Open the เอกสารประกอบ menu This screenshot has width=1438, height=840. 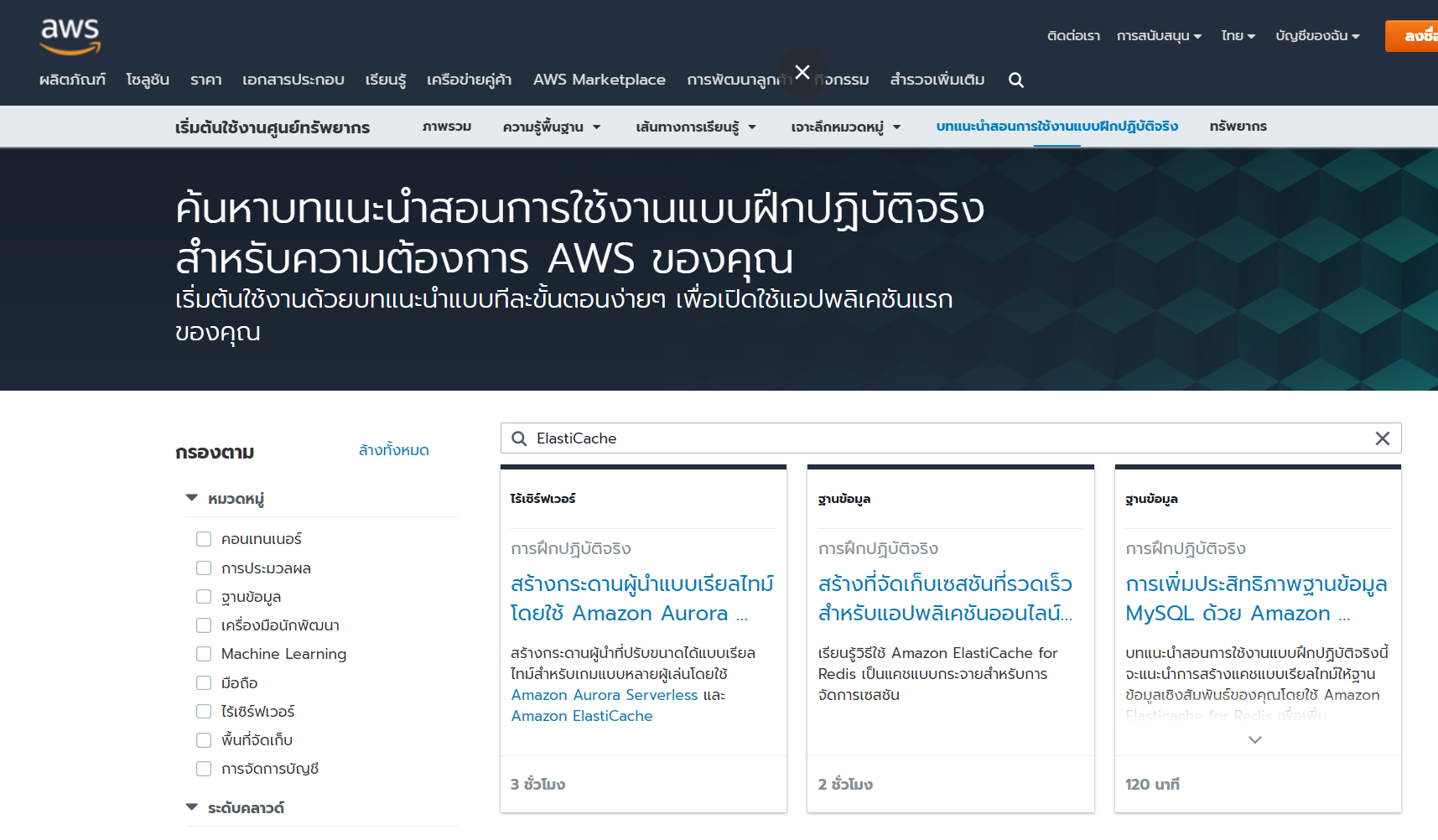[x=293, y=80]
